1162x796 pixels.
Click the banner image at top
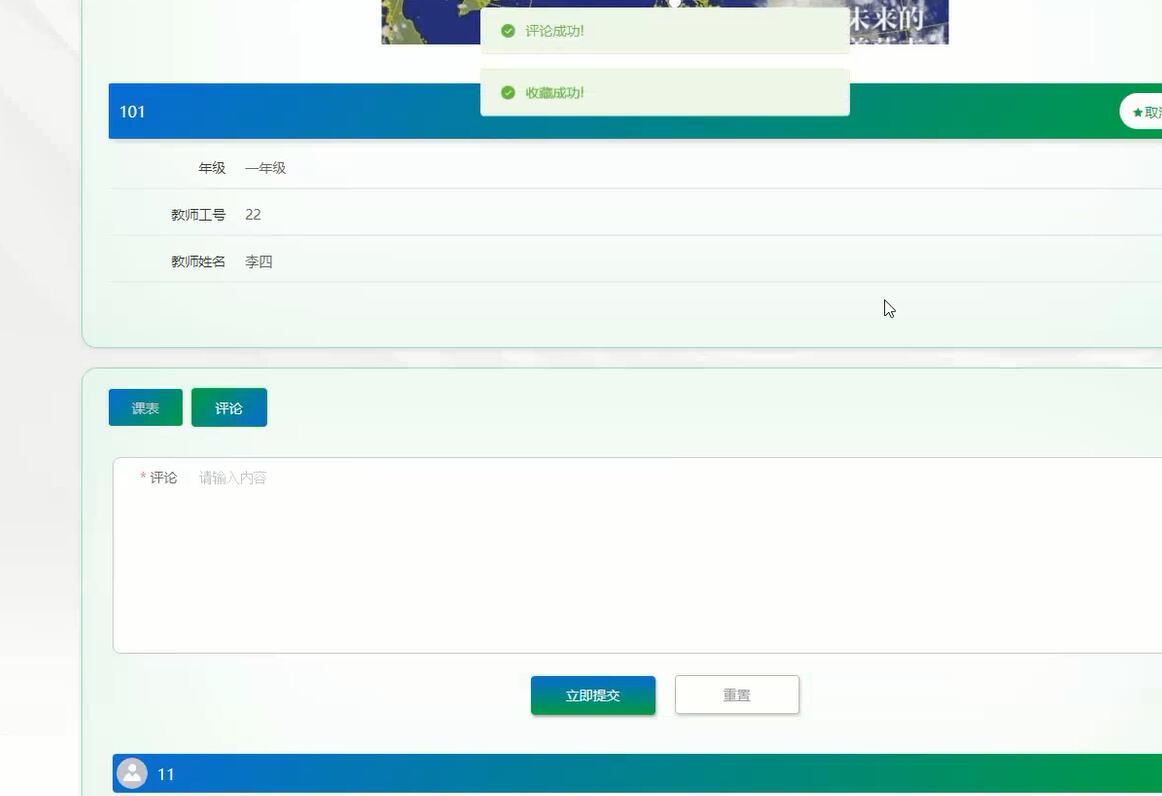pos(665,21)
